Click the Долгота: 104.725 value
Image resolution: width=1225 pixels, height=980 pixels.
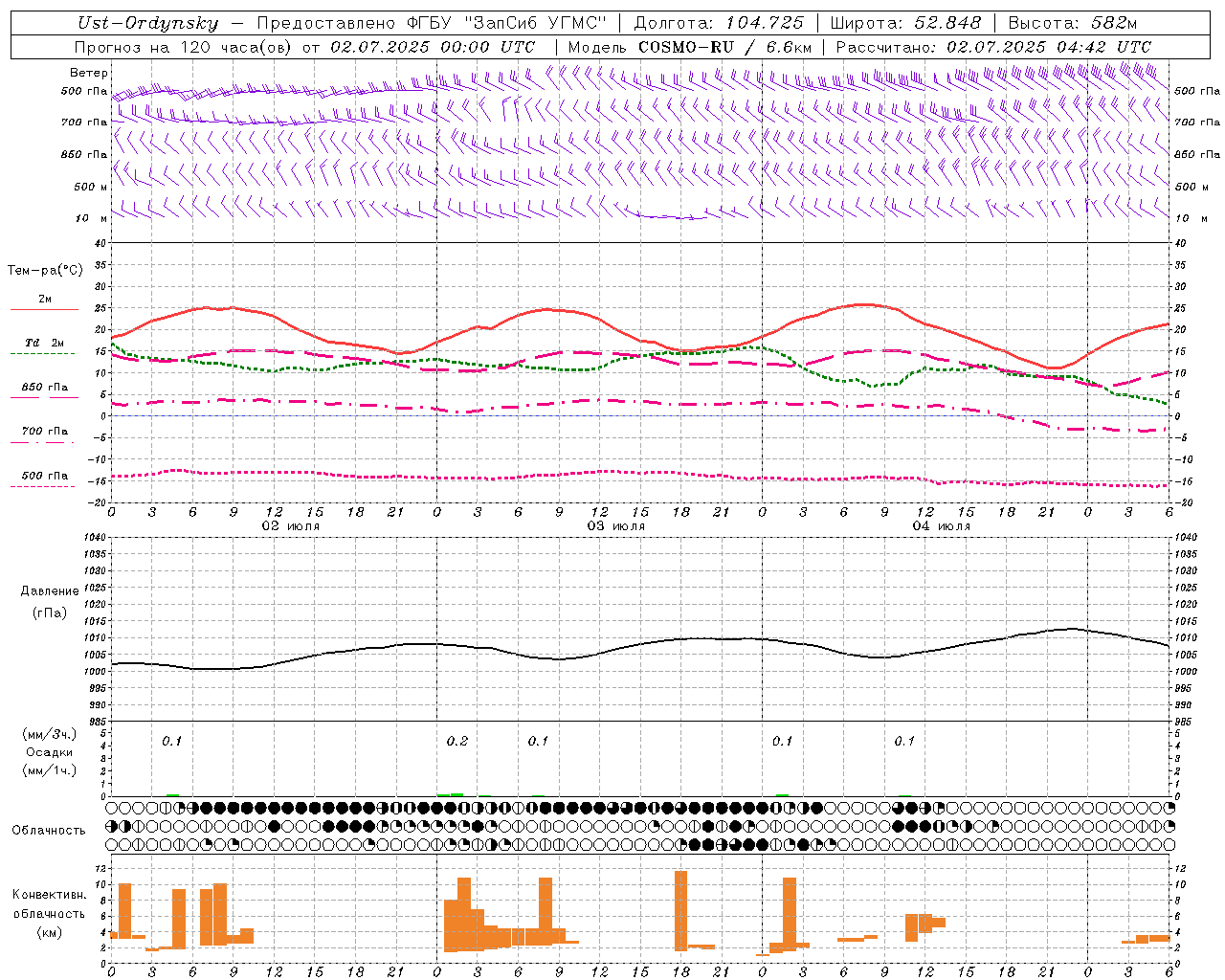719,23
